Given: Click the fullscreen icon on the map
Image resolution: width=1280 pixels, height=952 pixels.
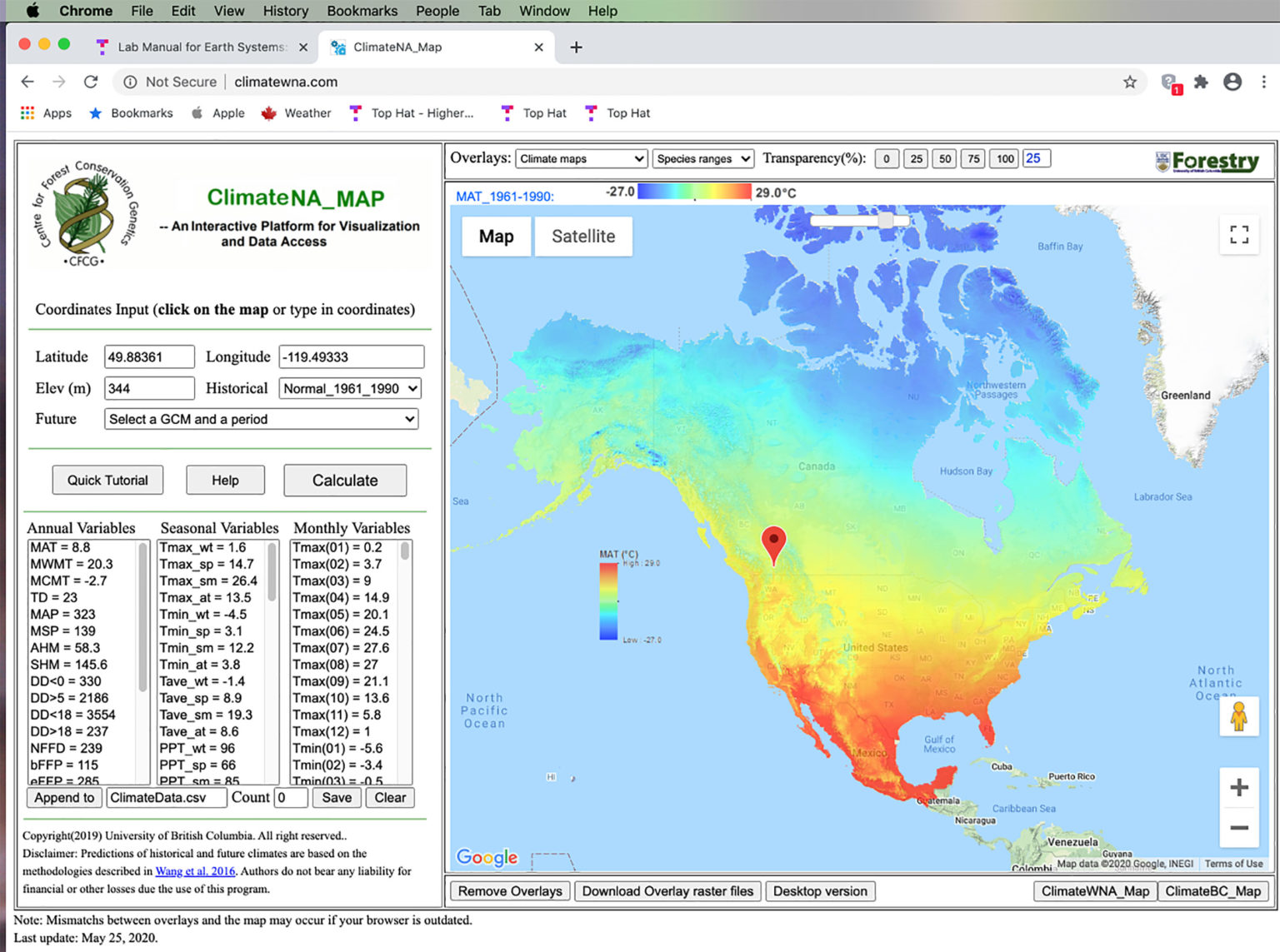Looking at the screenshot, I should (x=1239, y=235).
